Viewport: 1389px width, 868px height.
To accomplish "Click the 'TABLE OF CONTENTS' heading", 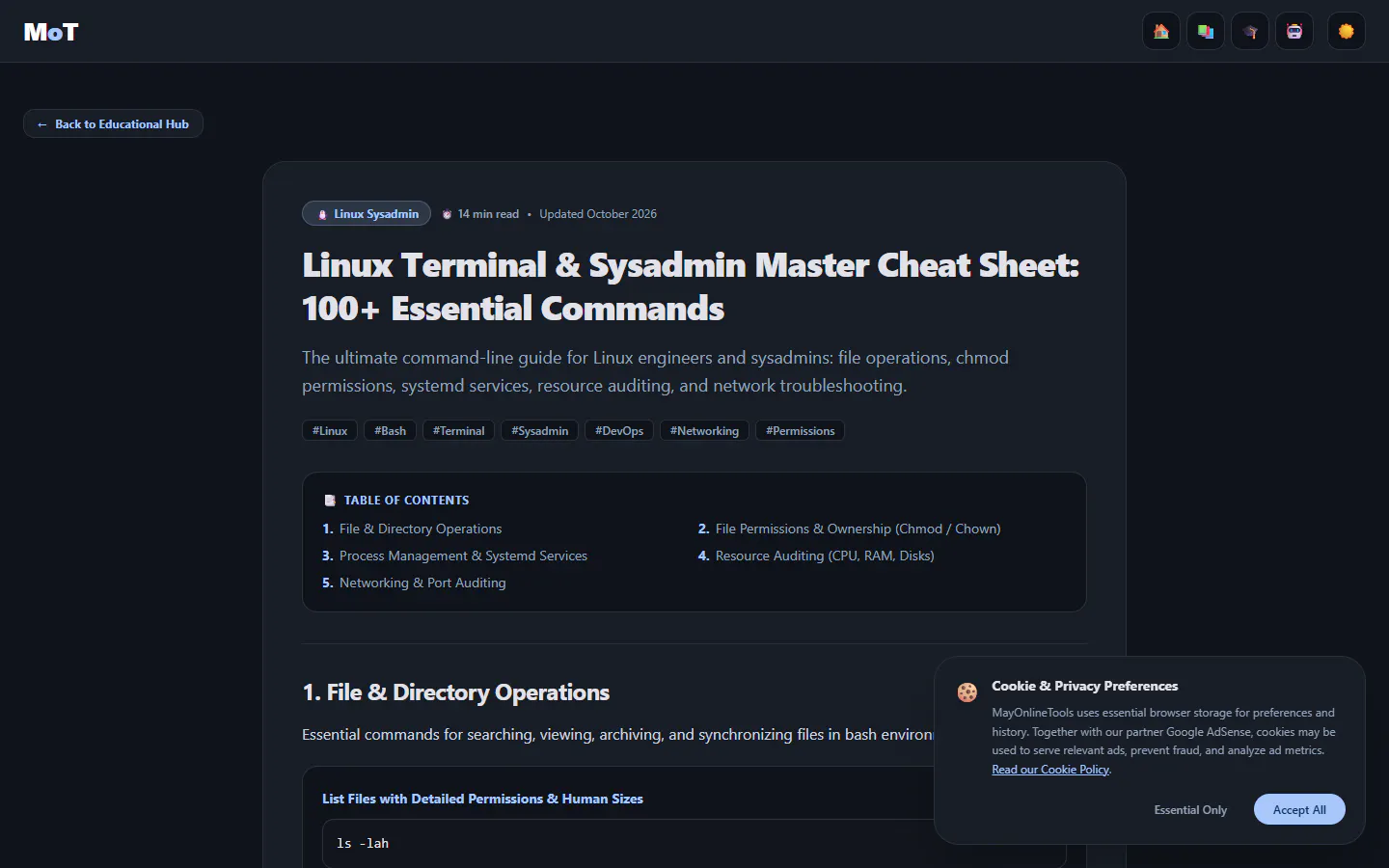I will (x=406, y=501).
